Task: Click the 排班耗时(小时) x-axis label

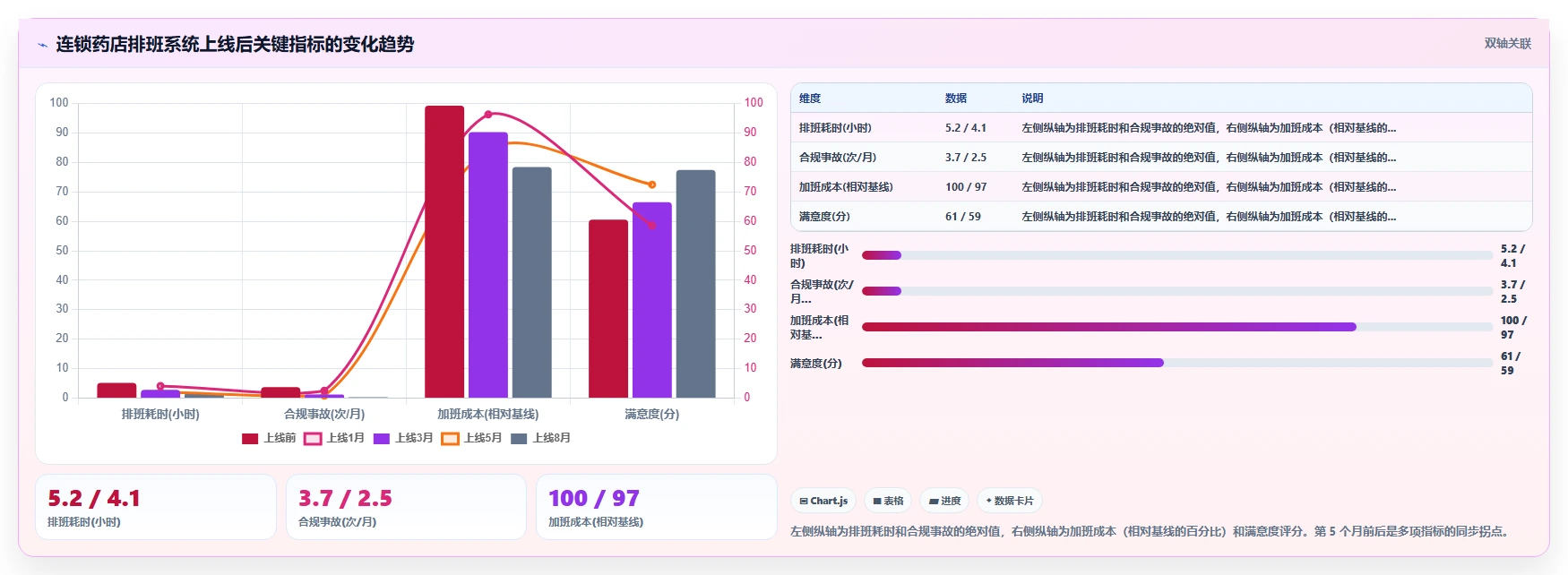Action: pyautogui.click(x=160, y=414)
